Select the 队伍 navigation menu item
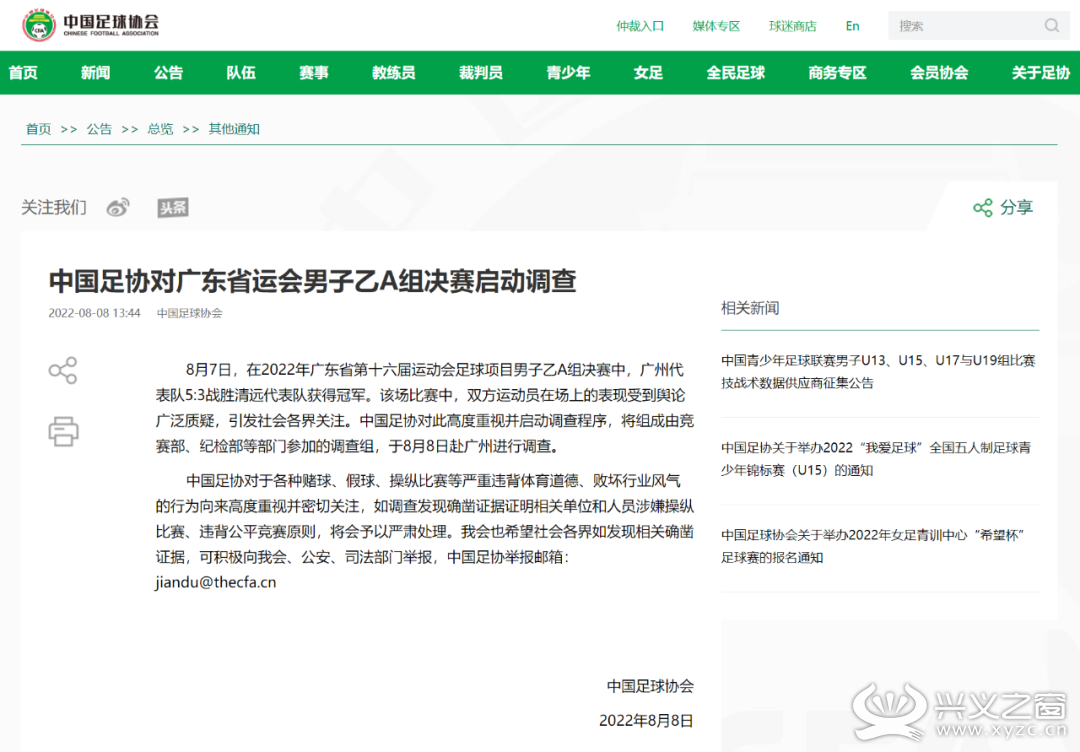 pos(241,72)
